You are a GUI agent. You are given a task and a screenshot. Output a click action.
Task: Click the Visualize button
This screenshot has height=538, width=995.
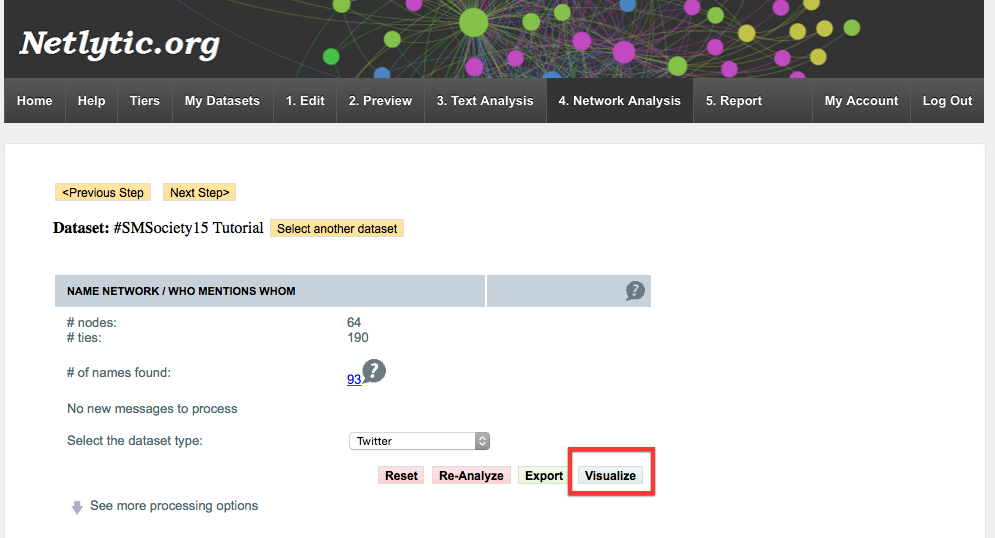point(610,475)
